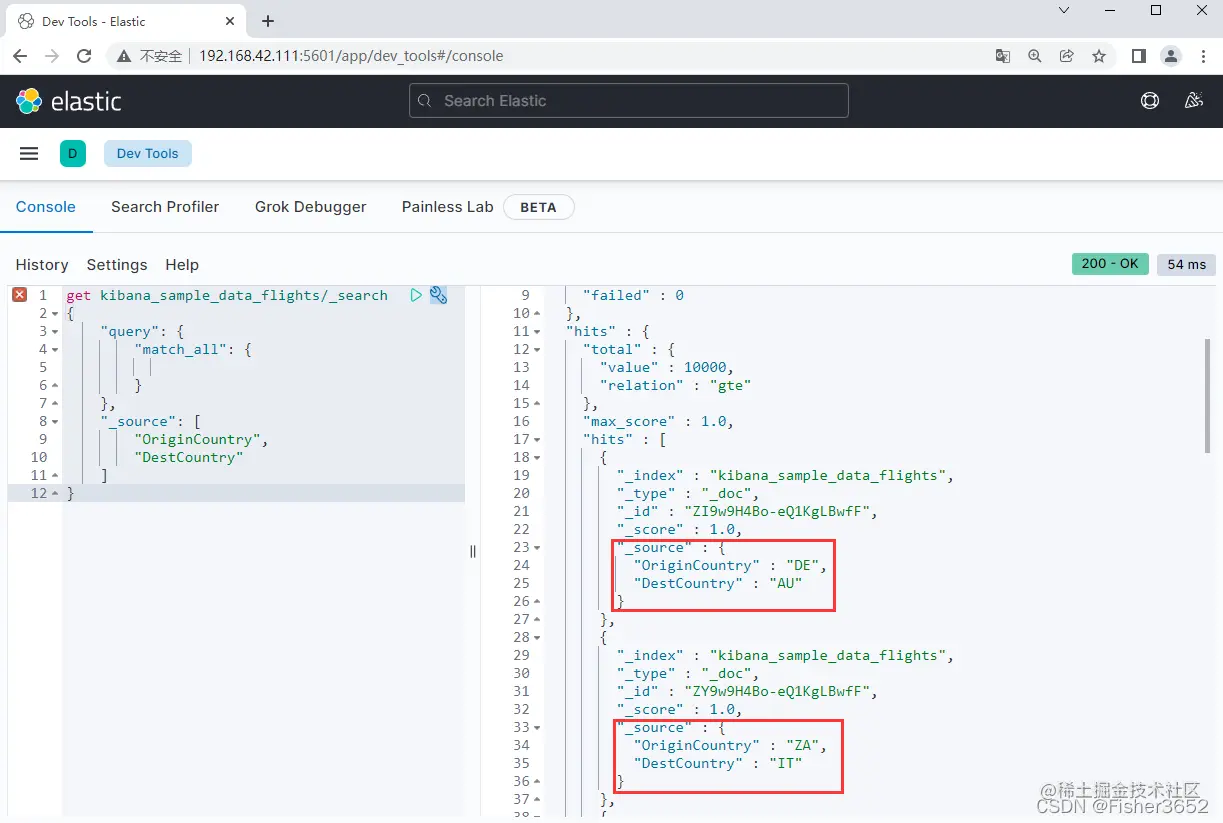The image size is (1223, 823).
Task: Click the "DestCountry" text on editor line 10
Action: (x=189, y=458)
